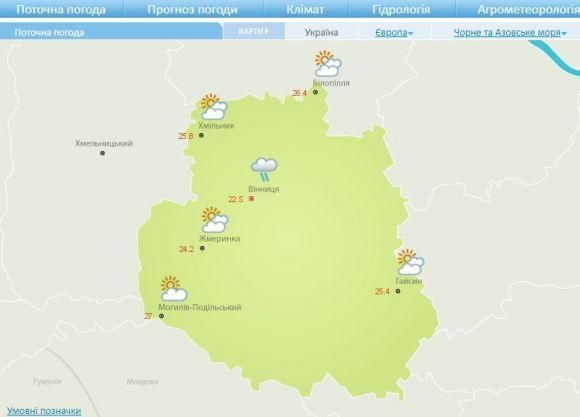Click the sunny cloud icon above Гайсин
The width and height of the screenshot is (580, 417).
(410, 262)
